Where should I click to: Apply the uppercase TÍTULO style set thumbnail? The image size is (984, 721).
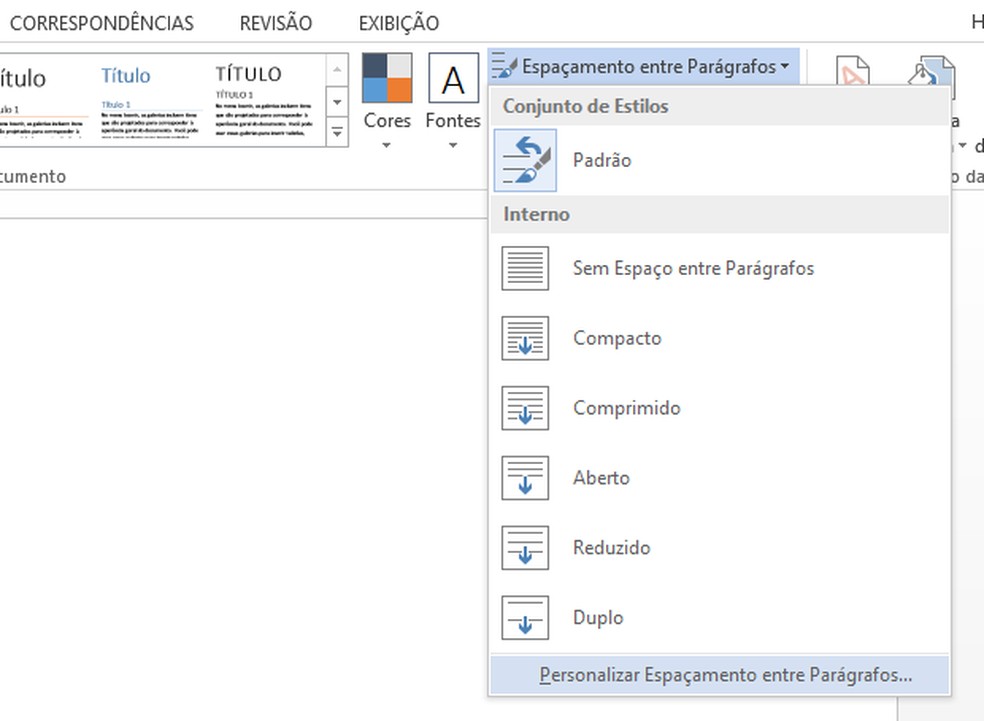coord(264,100)
